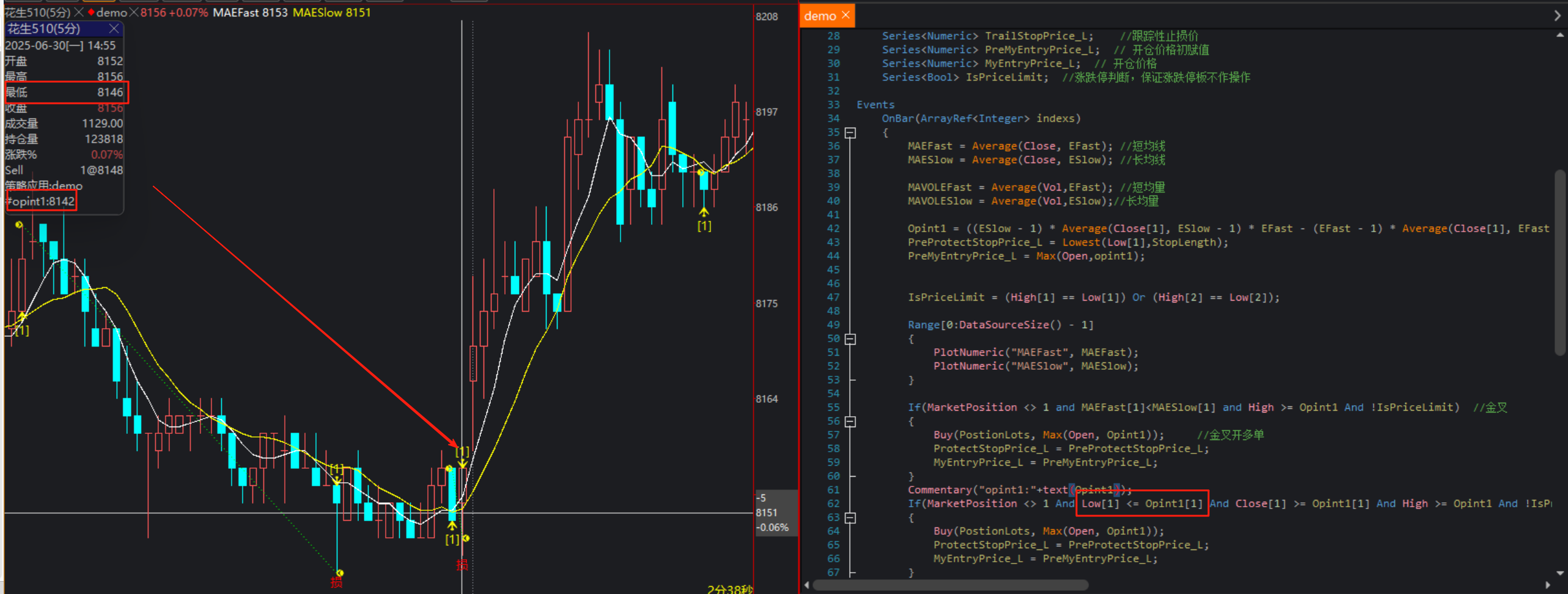This screenshot has height=594, width=1568.
Task: Select the [1] entry marker at chart left edge
Action: [22, 324]
